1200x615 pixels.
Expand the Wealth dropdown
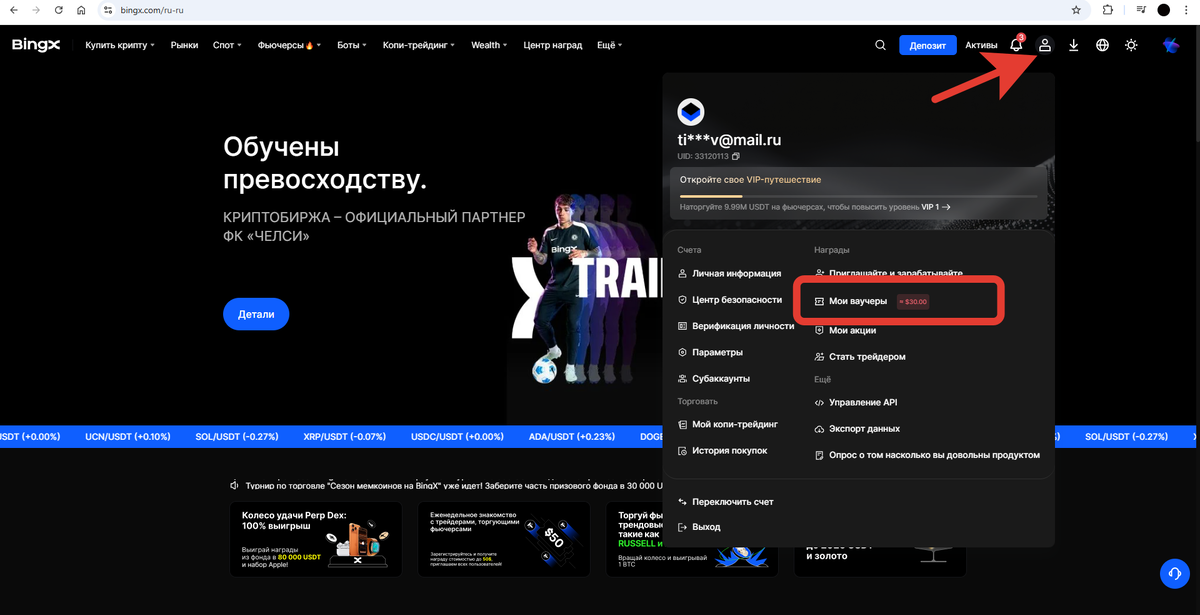coord(489,45)
